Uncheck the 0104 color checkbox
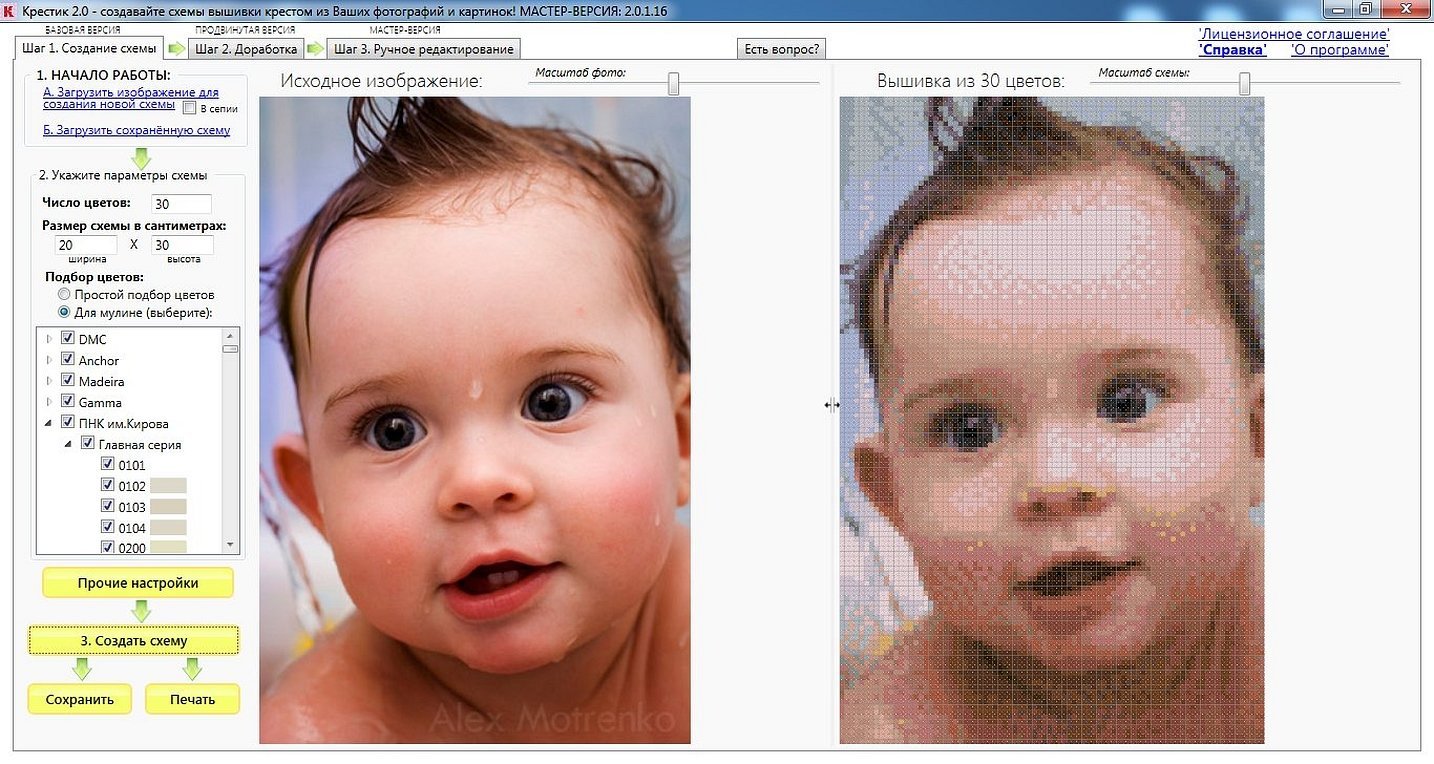1434x764 pixels. (108, 526)
